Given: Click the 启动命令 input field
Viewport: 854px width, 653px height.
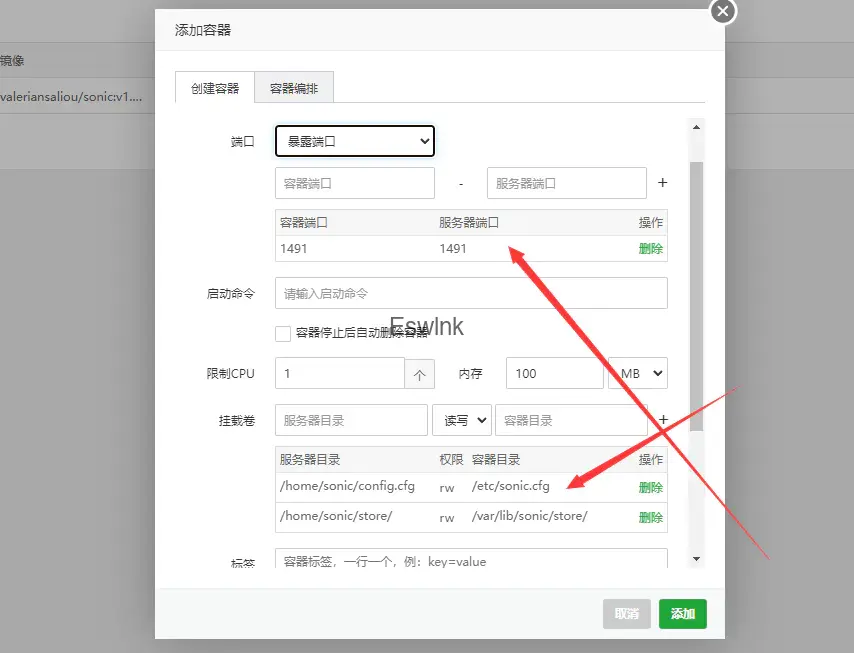Looking at the screenshot, I should point(471,294).
